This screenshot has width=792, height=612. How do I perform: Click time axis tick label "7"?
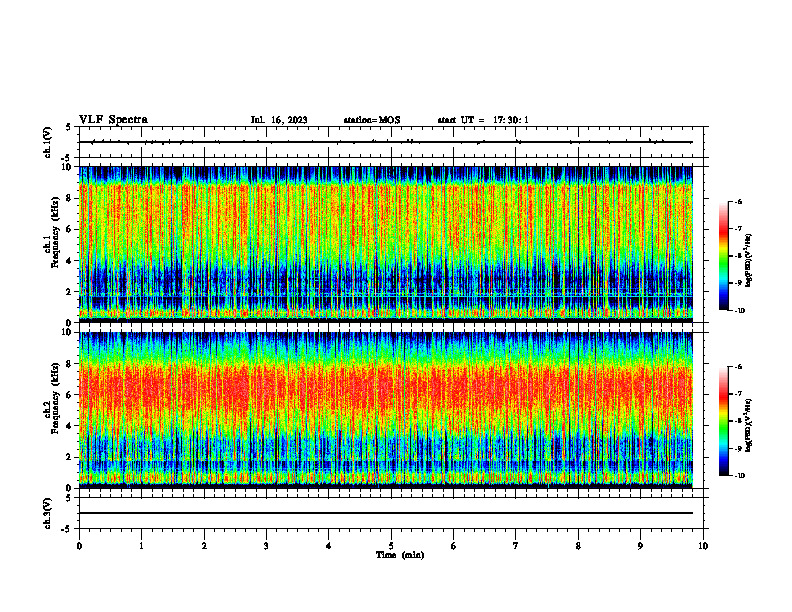tap(516, 546)
